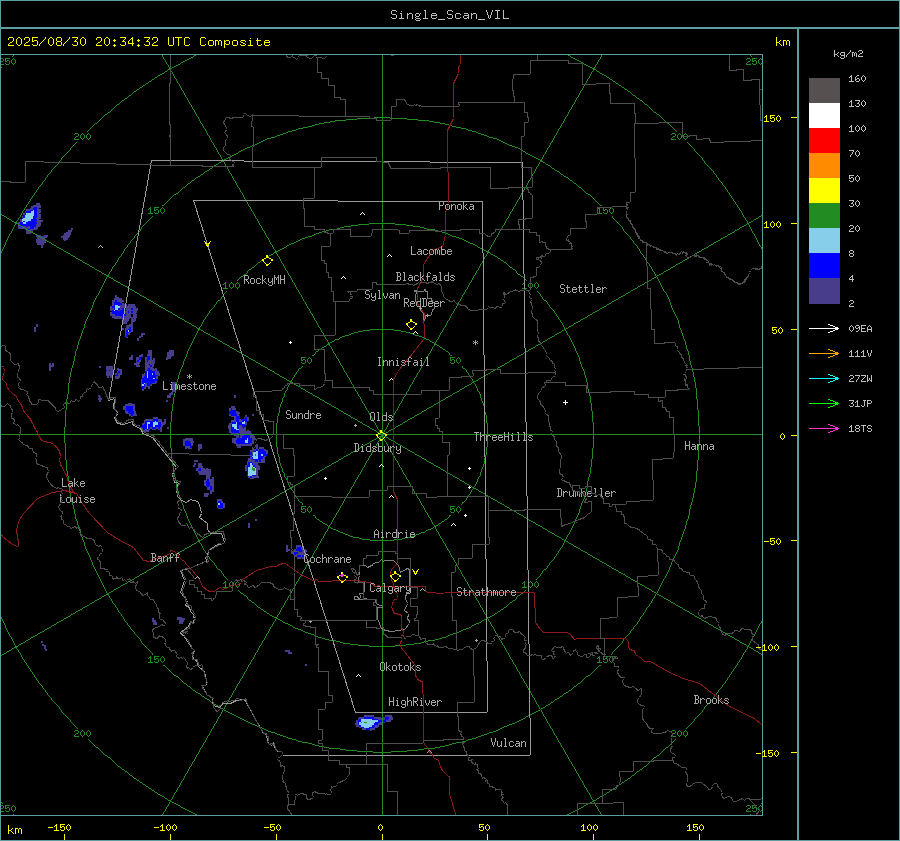Click the RockyMH label

264,280
